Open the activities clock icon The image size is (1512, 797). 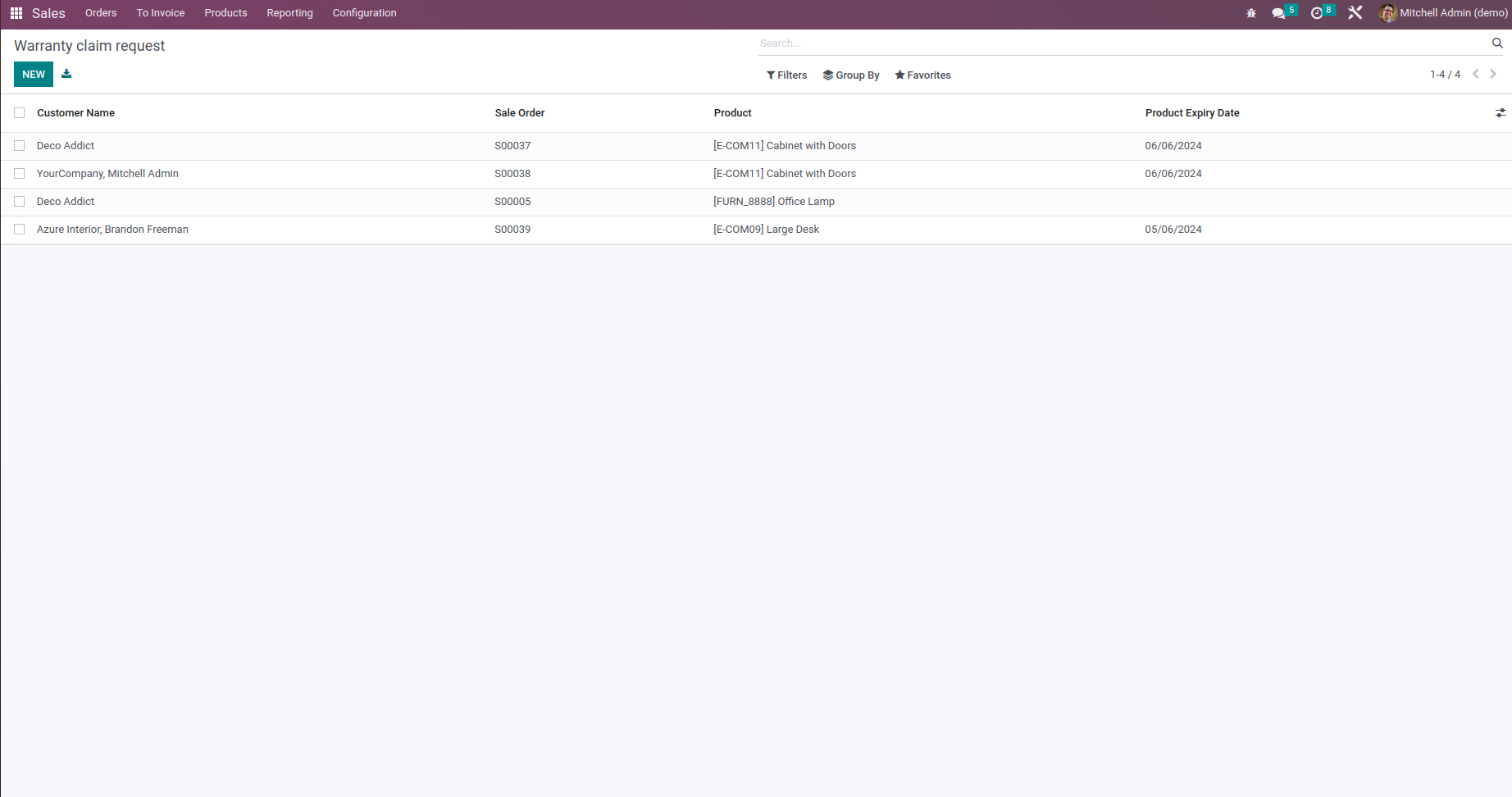point(1317,13)
